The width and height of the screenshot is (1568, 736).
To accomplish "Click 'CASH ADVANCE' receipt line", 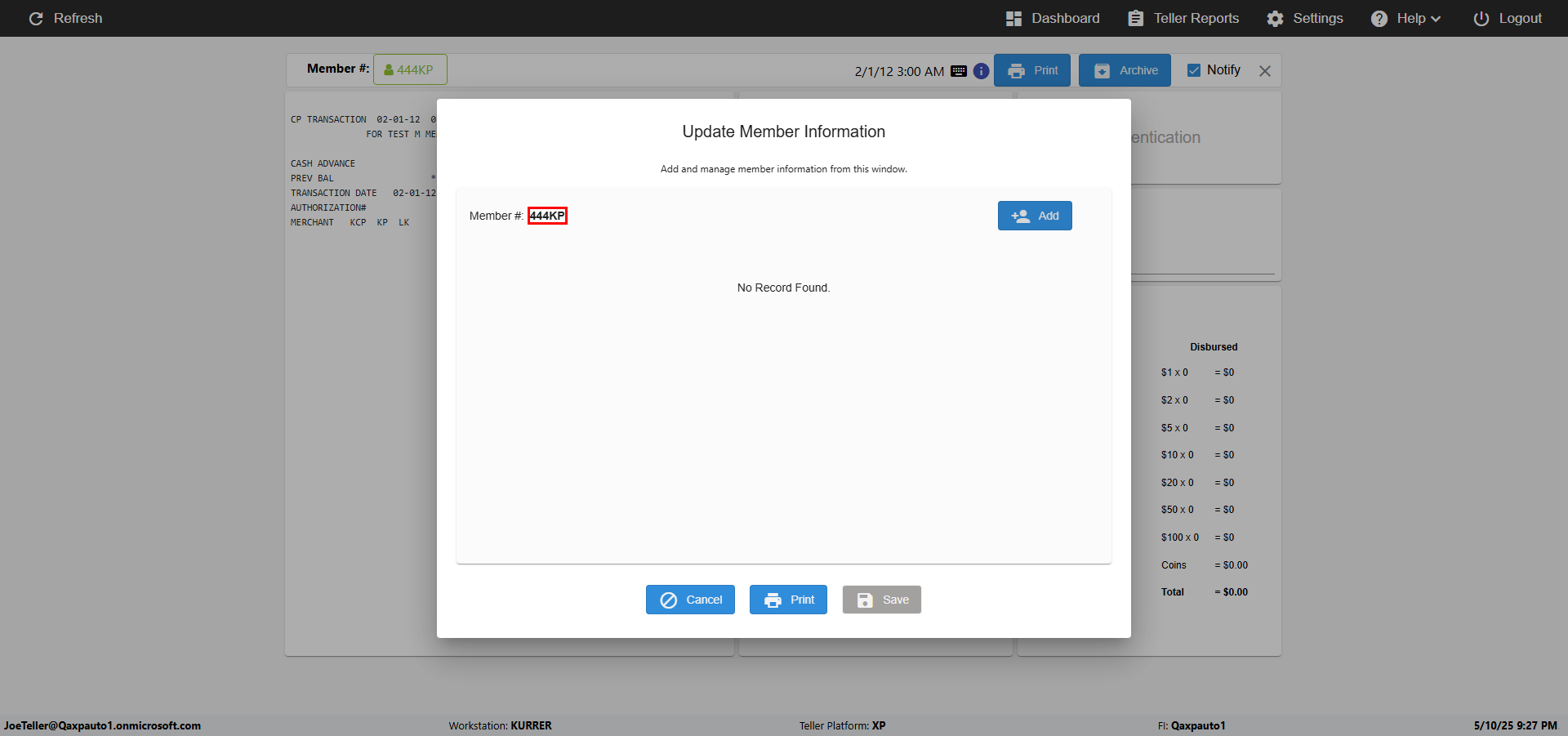I will pyautogui.click(x=323, y=163).
